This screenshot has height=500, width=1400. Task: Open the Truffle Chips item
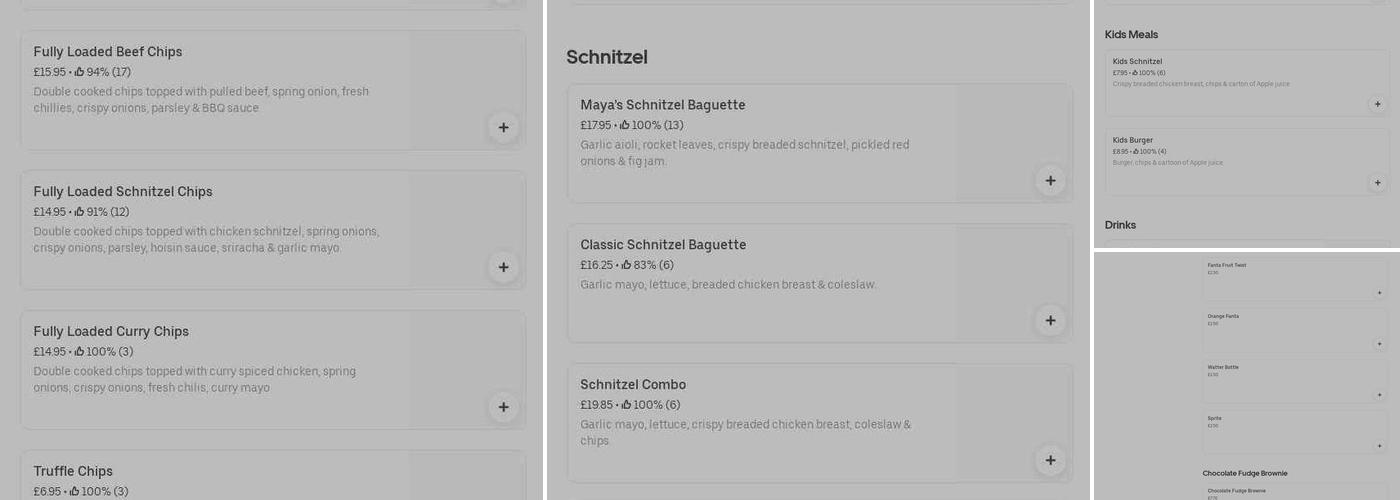pyautogui.click(x=73, y=471)
